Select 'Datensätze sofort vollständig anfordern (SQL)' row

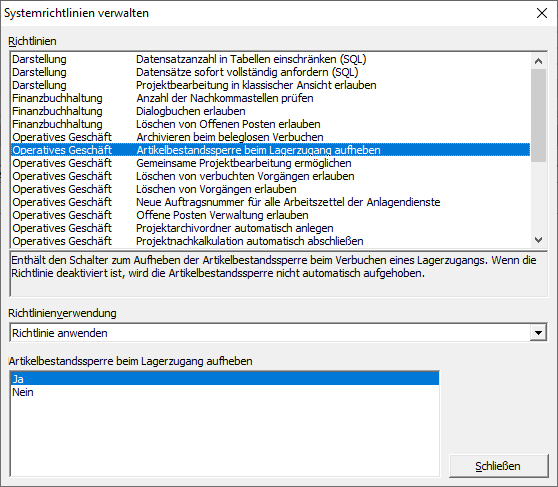(270, 72)
